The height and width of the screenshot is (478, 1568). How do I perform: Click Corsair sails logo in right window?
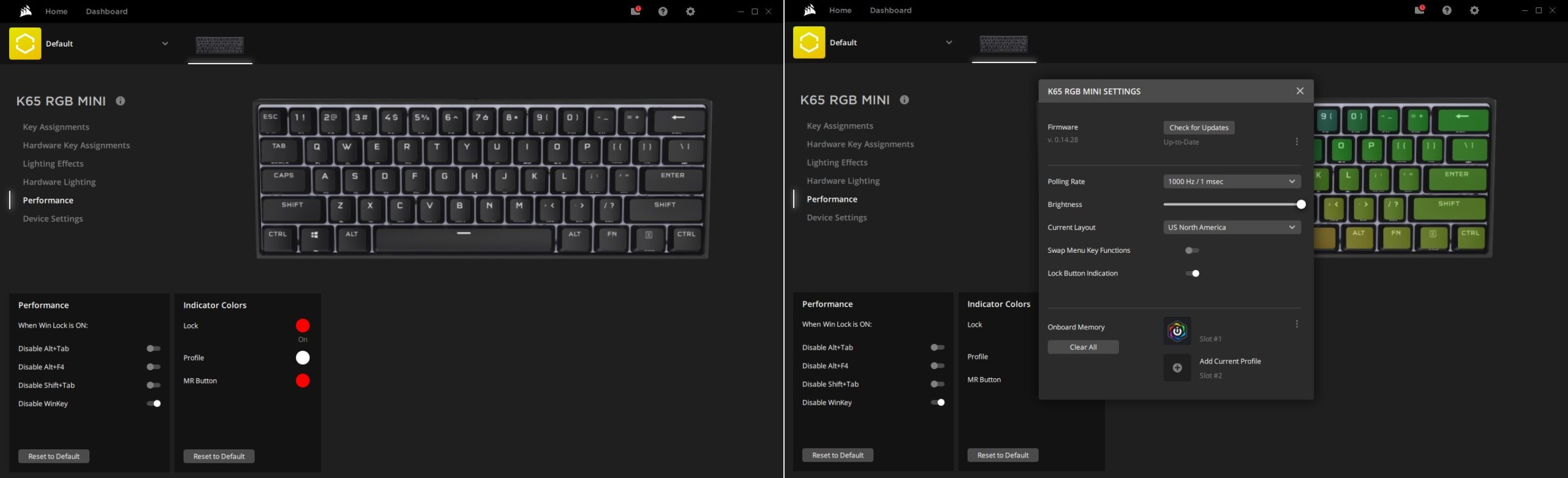(809, 10)
